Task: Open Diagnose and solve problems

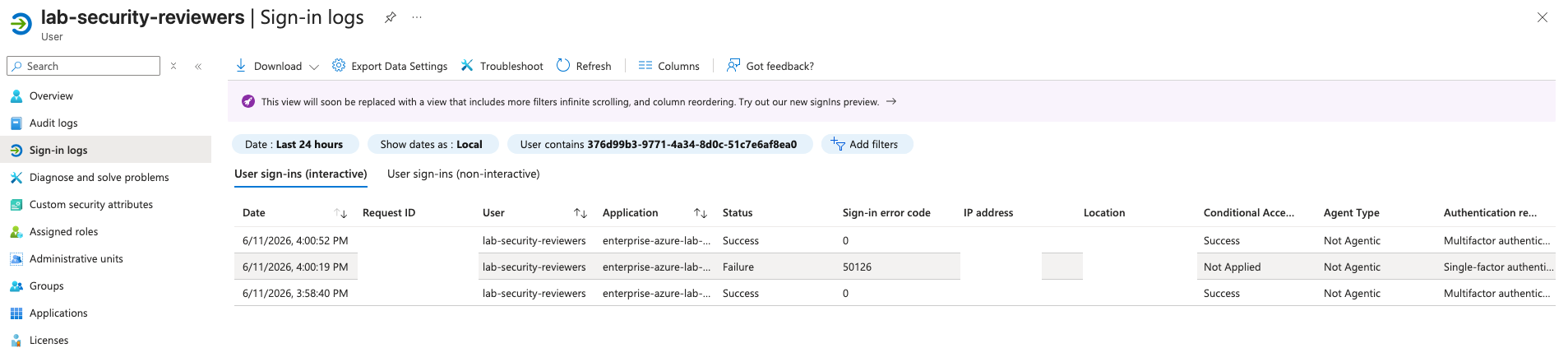Action: click(105, 177)
